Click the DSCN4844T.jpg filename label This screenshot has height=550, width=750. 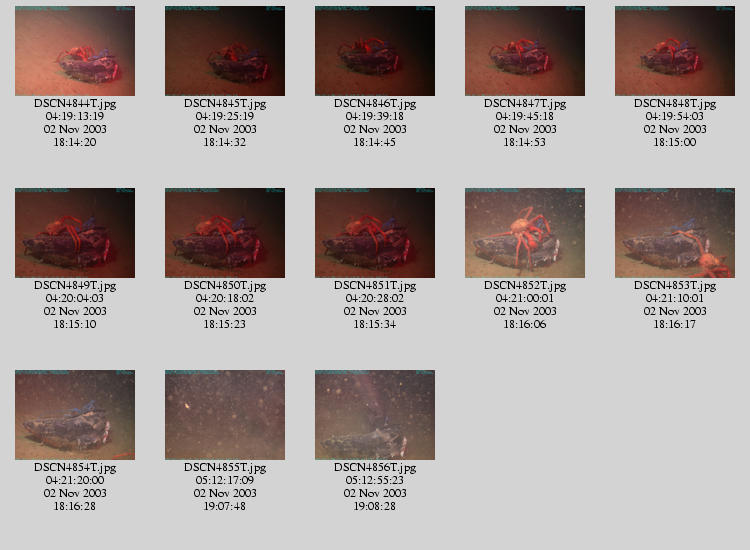[75, 104]
